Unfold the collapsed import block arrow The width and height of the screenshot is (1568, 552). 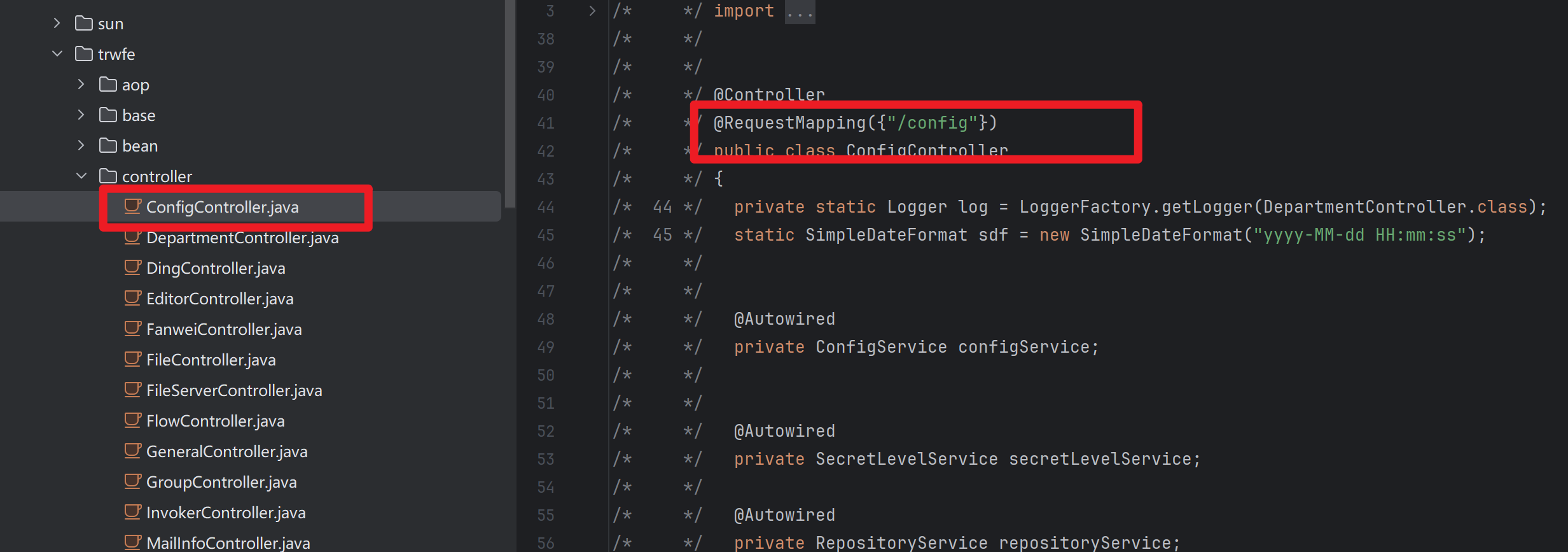point(592,11)
